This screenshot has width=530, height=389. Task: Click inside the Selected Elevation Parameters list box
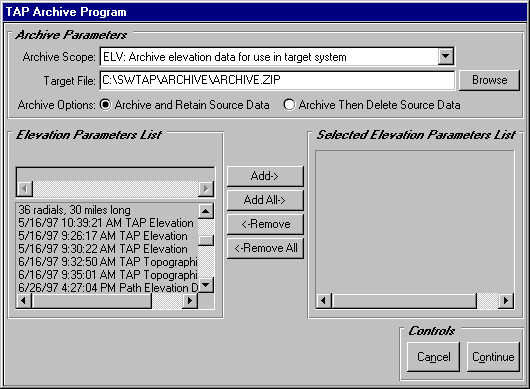[x=415, y=222]
